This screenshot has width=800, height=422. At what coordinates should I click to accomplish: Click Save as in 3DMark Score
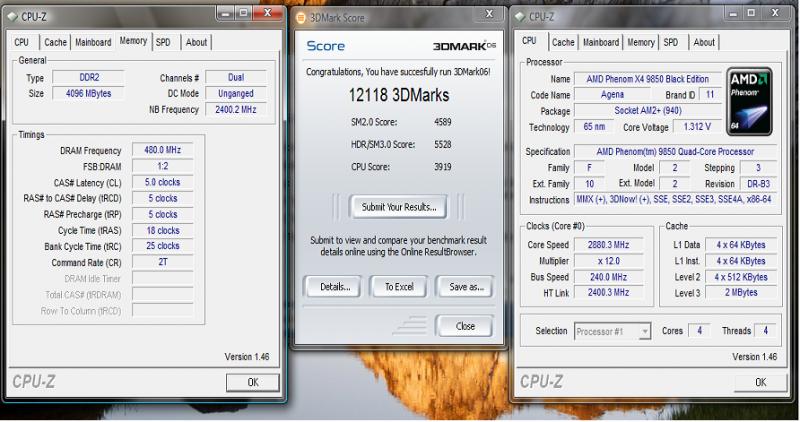[x=466, y=287]
